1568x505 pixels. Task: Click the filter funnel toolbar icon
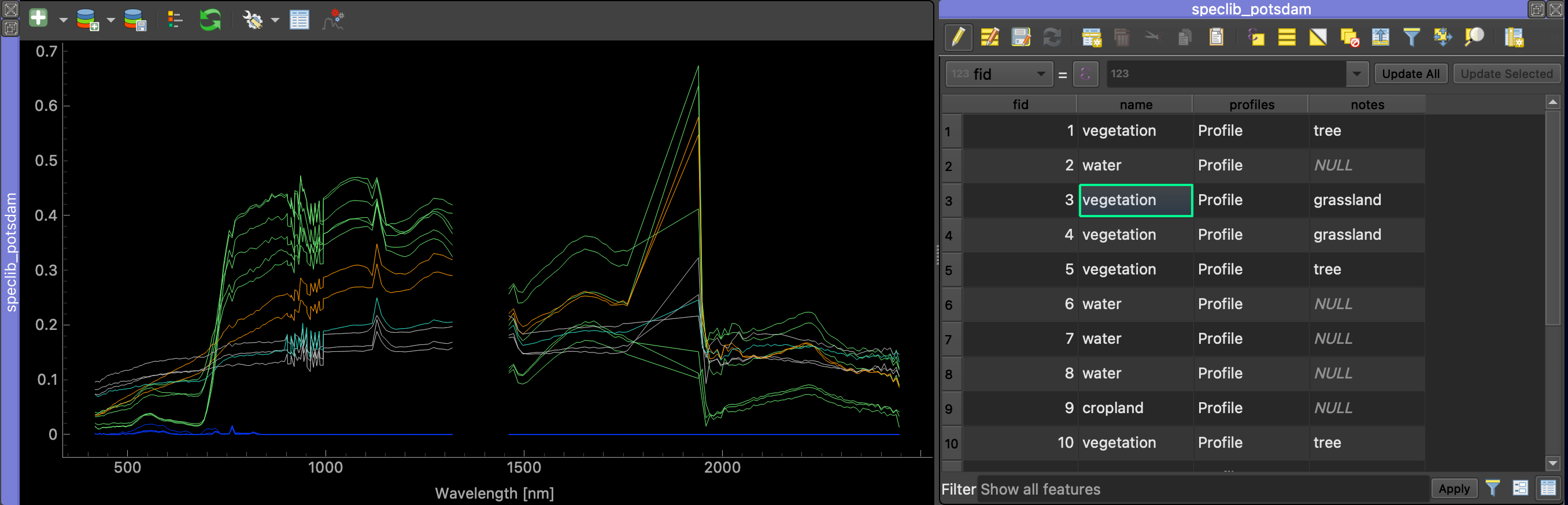pos(1411,37)
